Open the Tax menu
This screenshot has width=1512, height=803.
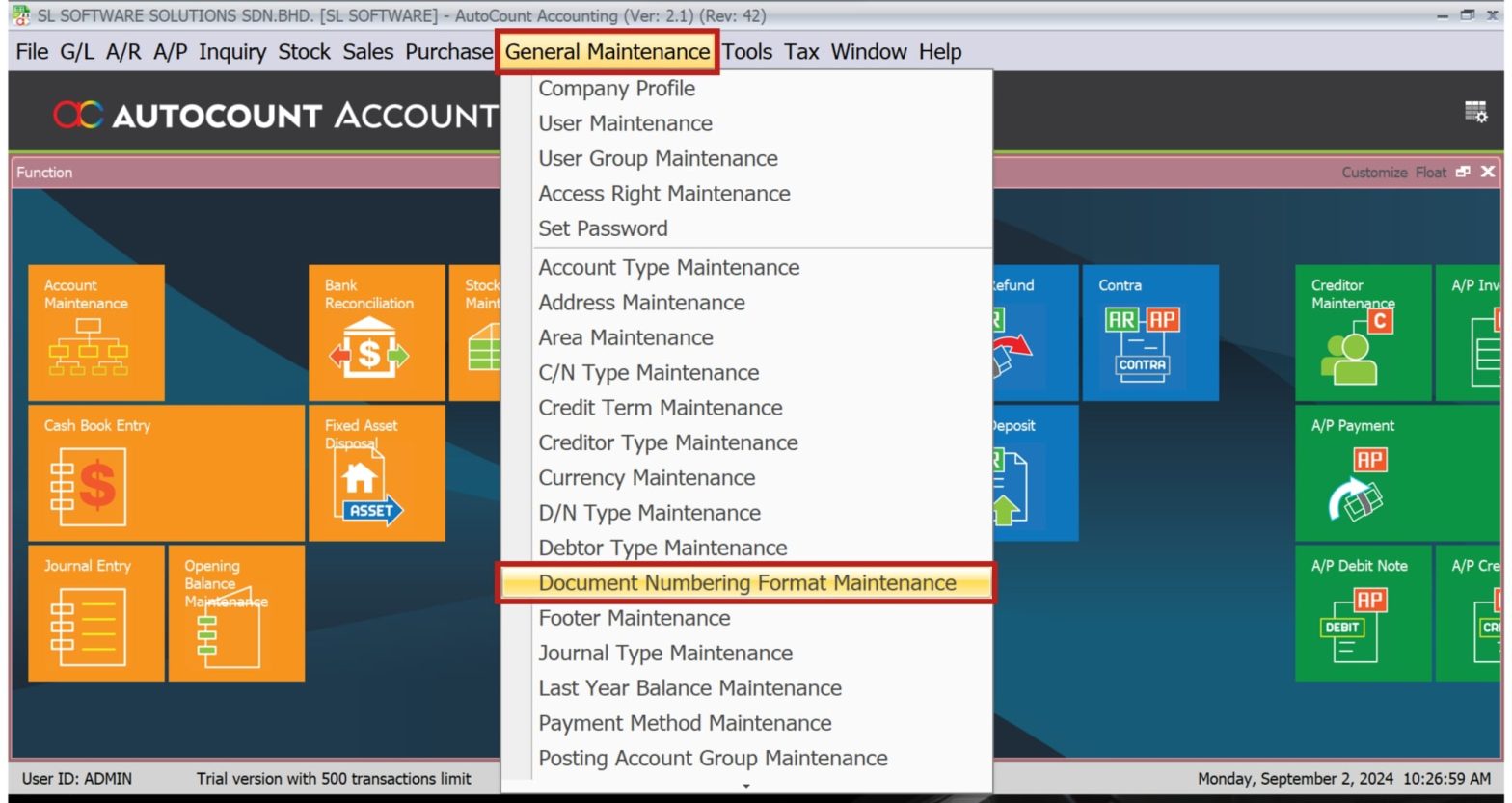click(801, 52)
